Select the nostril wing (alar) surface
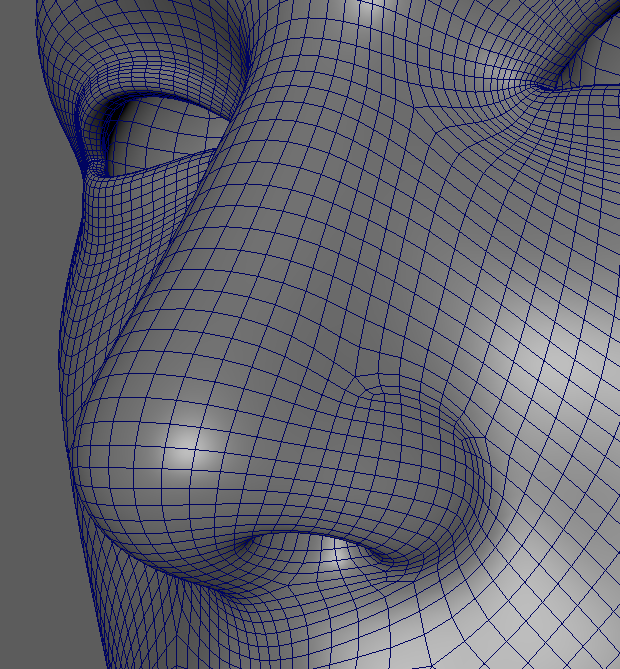620x669 pixels. pyautogui.click(x=420, y=470)
